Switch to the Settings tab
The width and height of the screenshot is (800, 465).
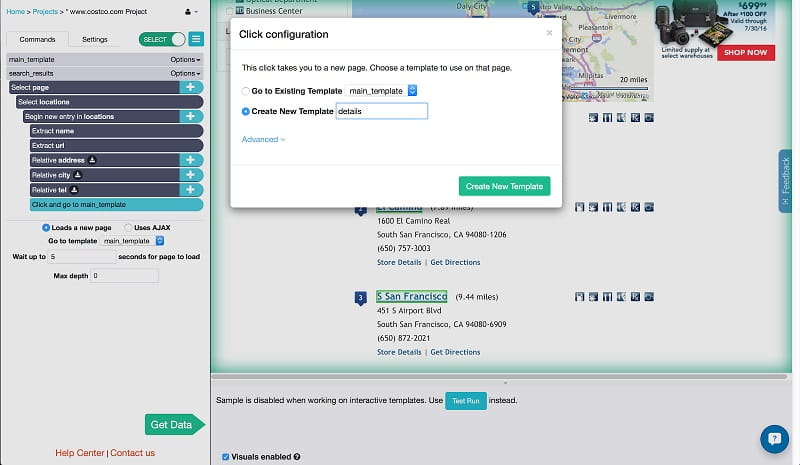coord(95,39)
